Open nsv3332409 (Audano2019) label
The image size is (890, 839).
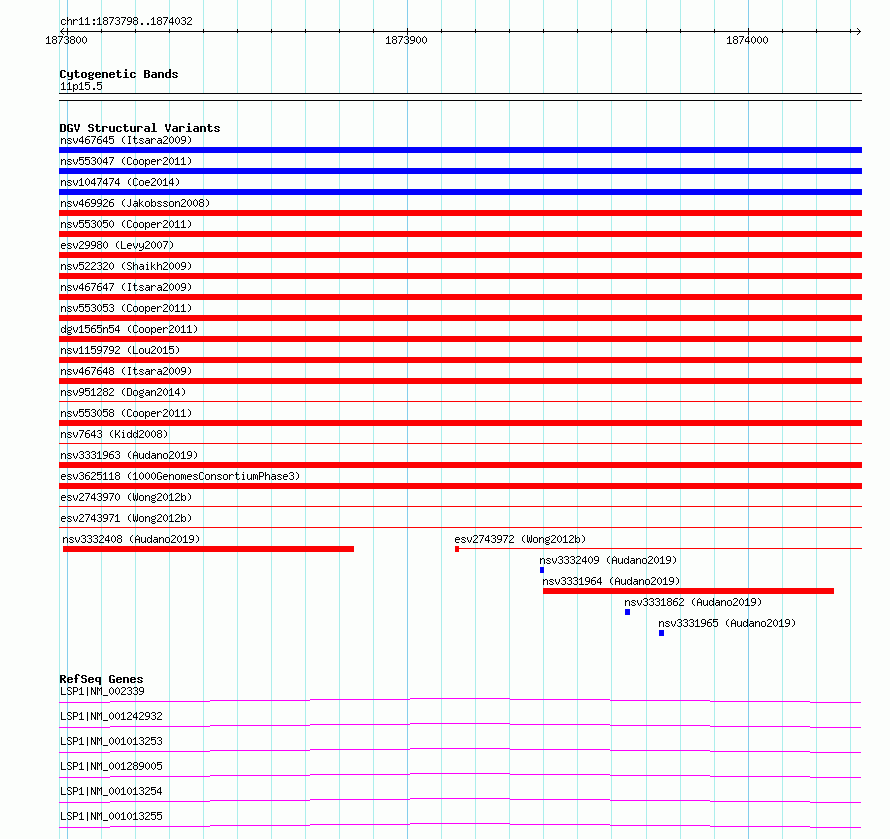(x=608, y=560)
